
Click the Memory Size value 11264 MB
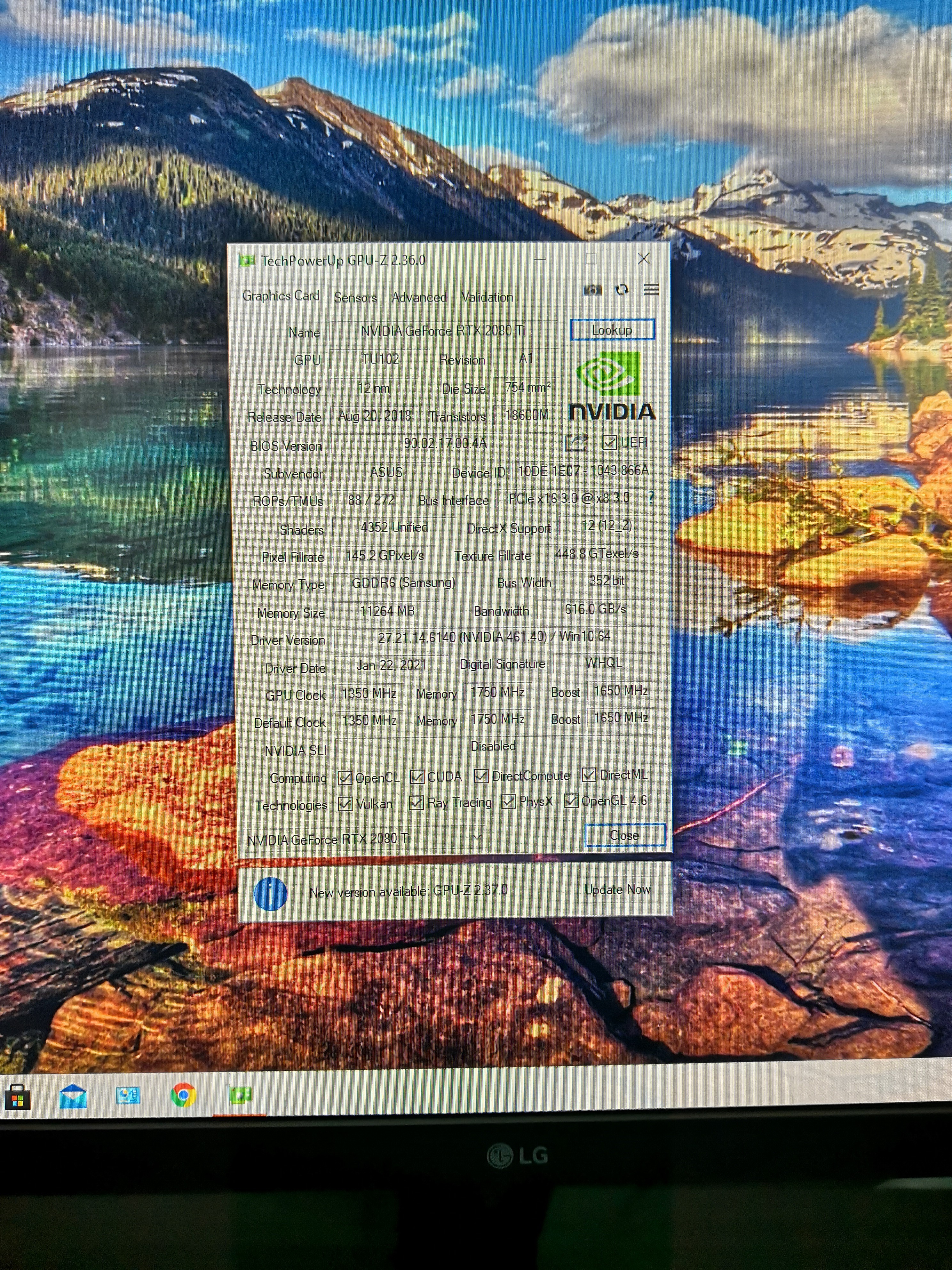(x=387, y=611)
